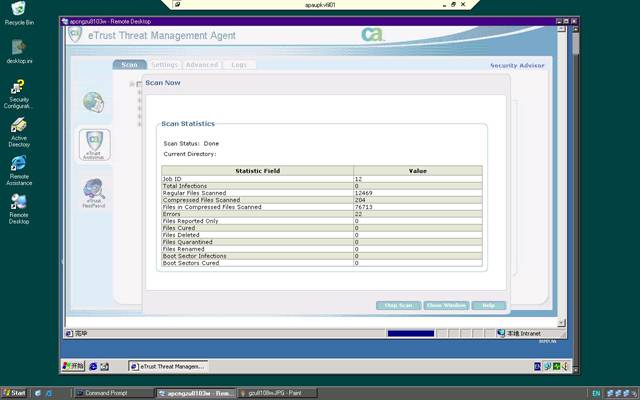The image size is (640, 400).
Task: Open the desktop.ini file icon
Action: click(19, 48)
